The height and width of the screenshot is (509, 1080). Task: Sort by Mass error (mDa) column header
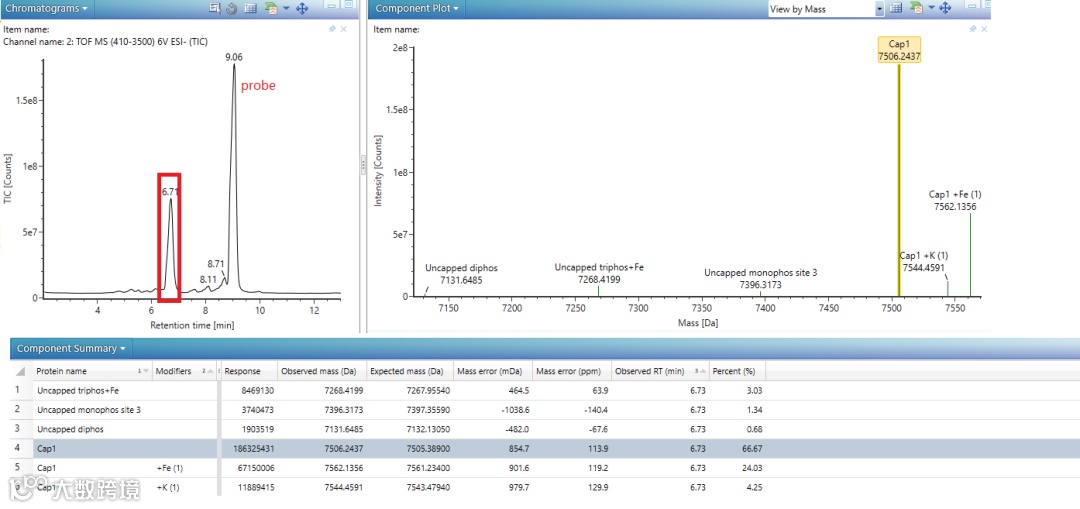click(492, 371)
